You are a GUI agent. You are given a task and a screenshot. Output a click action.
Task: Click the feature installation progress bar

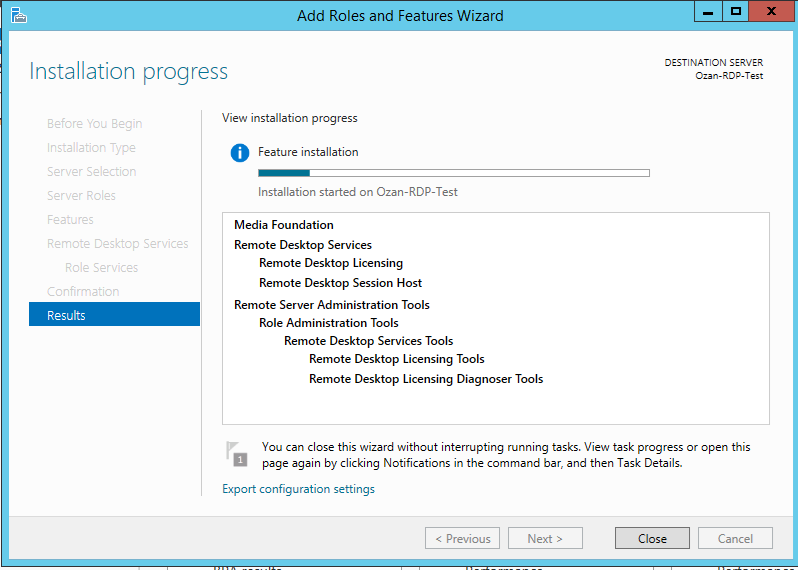[453, 173]
